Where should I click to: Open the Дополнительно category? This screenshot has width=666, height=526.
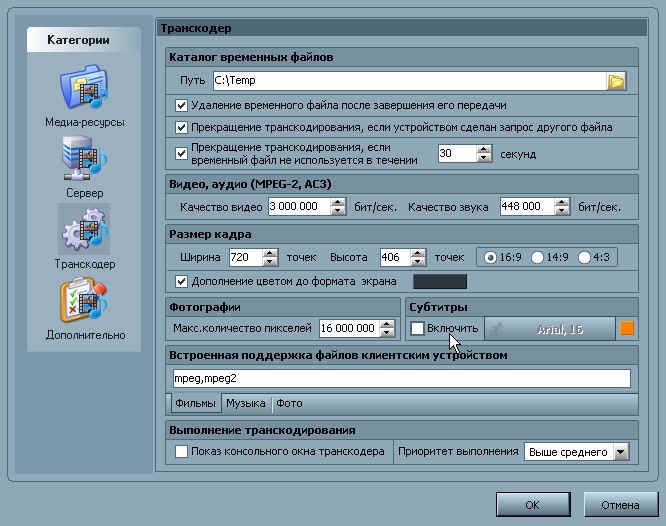pyautogui.click(x=84, y=300)
